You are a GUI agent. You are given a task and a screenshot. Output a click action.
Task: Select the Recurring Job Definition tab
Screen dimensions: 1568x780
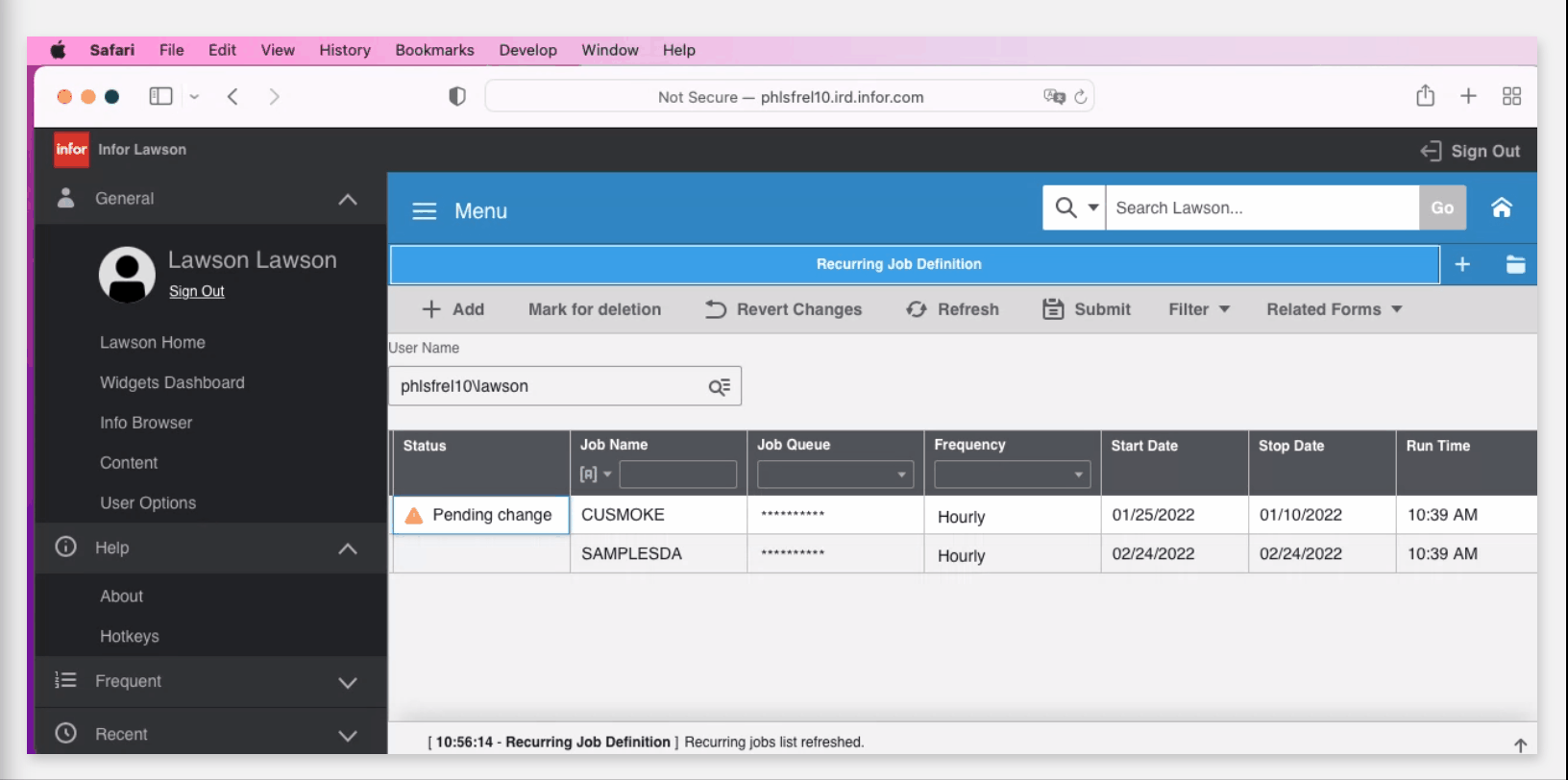915,264
